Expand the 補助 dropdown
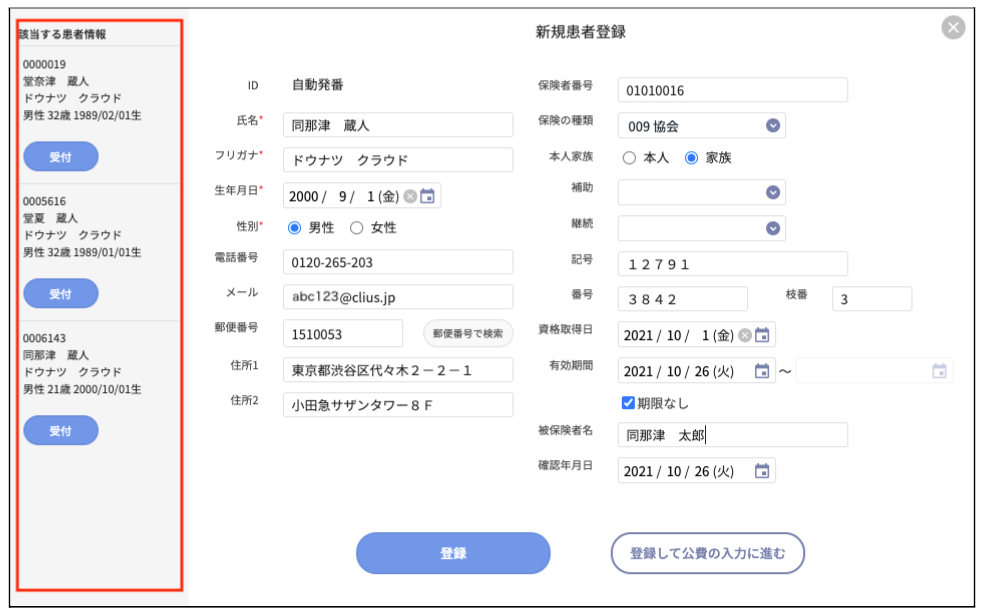988x616 pixels. tap(772, 192)
